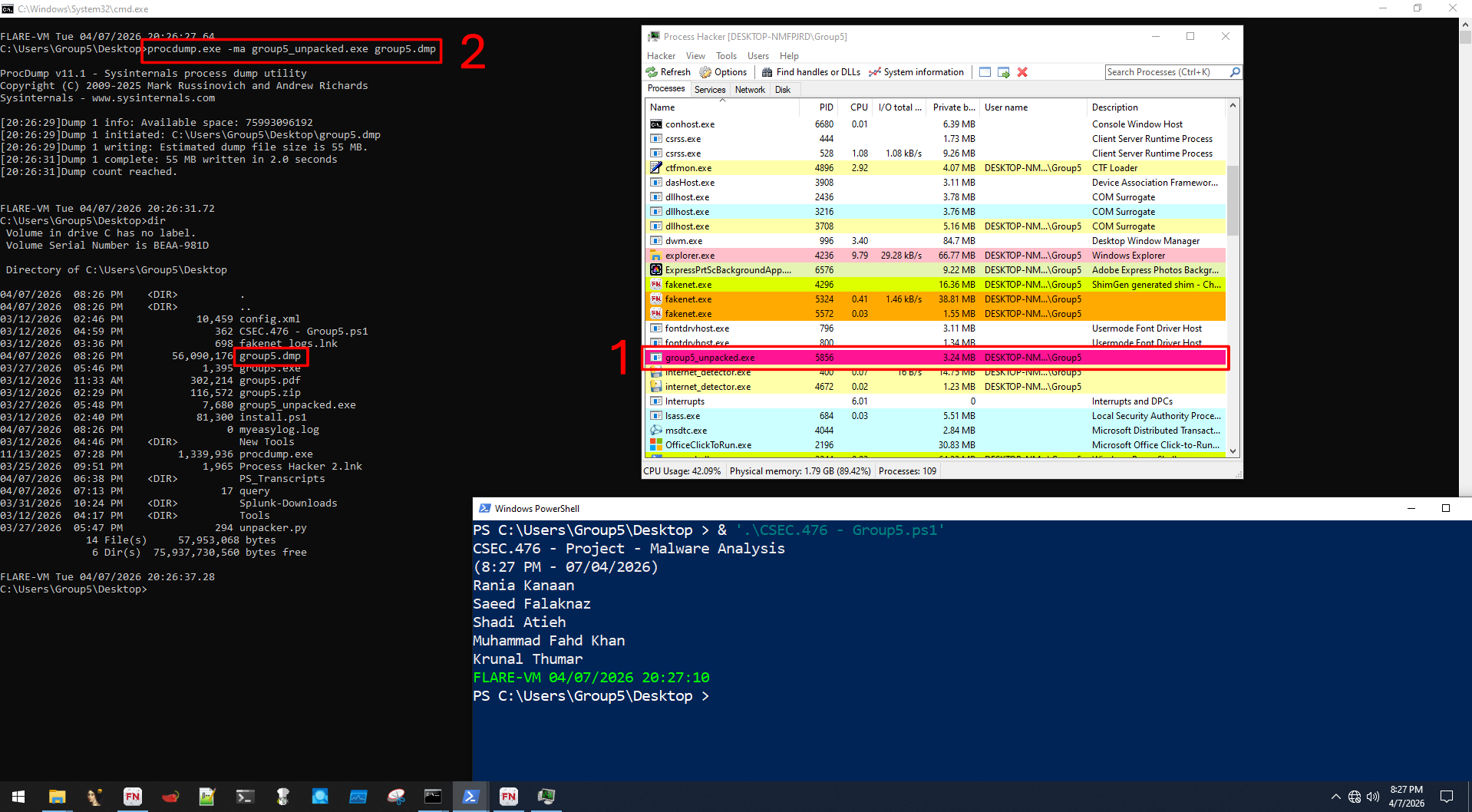
Task: Sort processes by the PID column header
Action: click(824, 107)
